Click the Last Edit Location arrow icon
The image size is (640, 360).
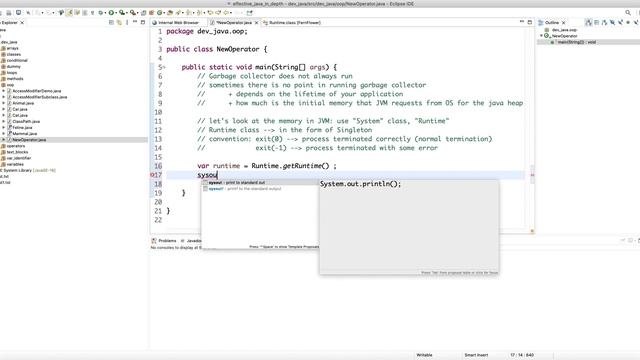210,13
